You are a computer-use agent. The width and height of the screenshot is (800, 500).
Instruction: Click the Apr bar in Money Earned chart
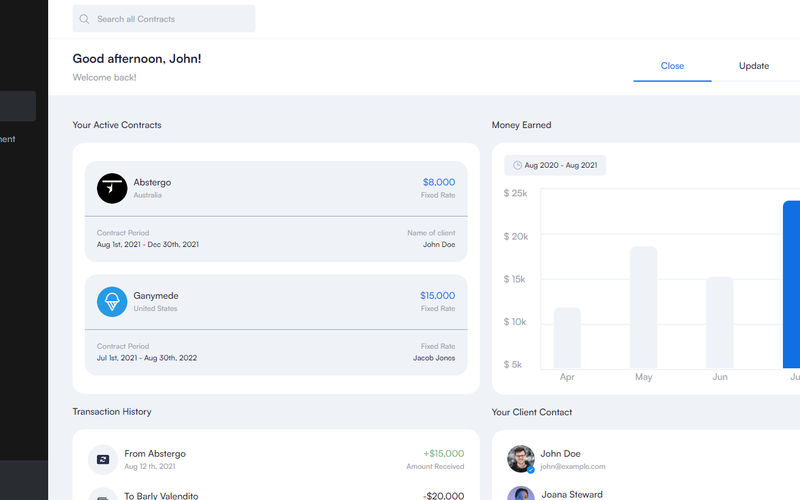click(567, 338)
